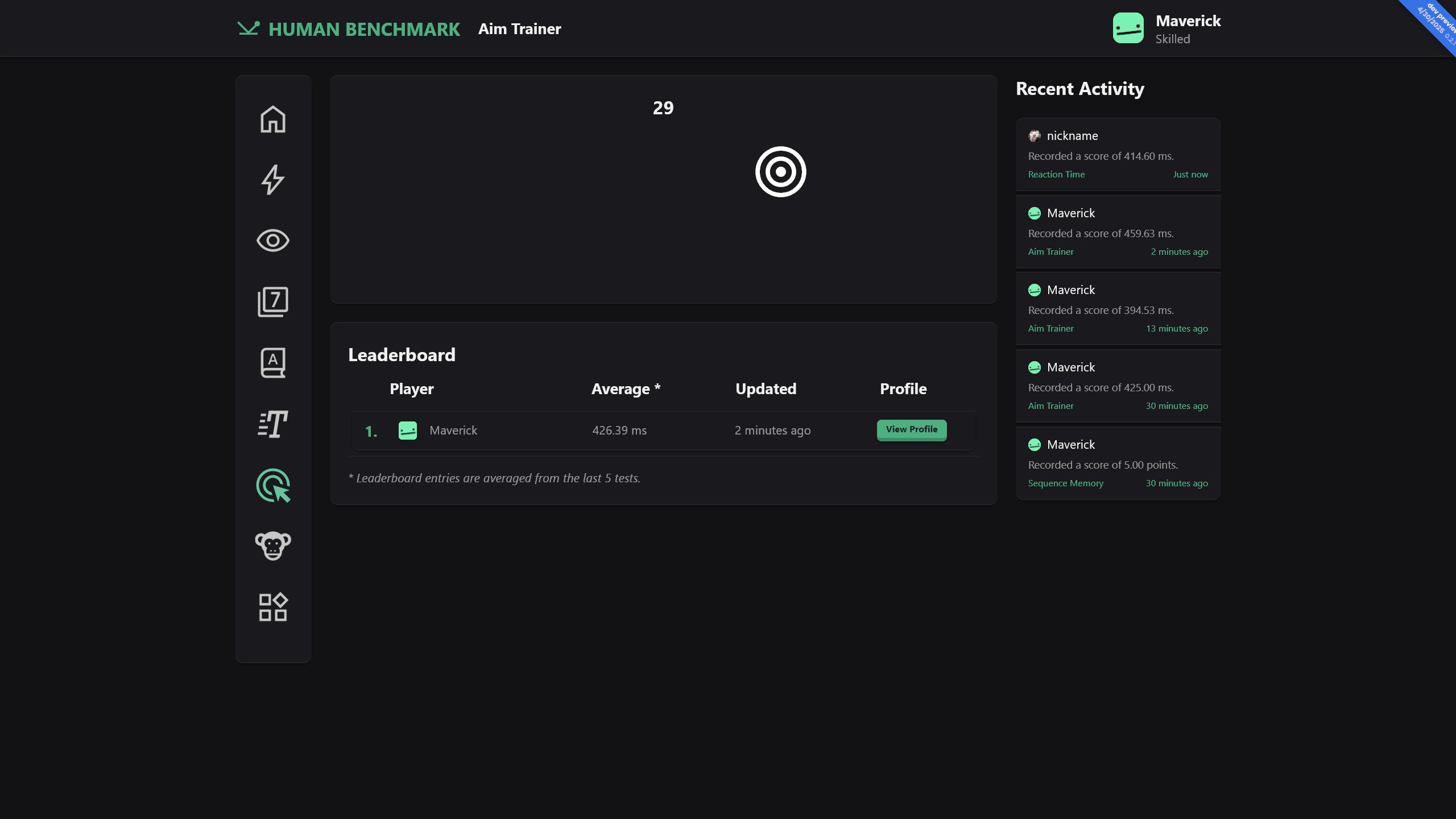
Task: Click the 'Recorded a score of 459.63 ms.' text
Action: [x=1101, y=233]
